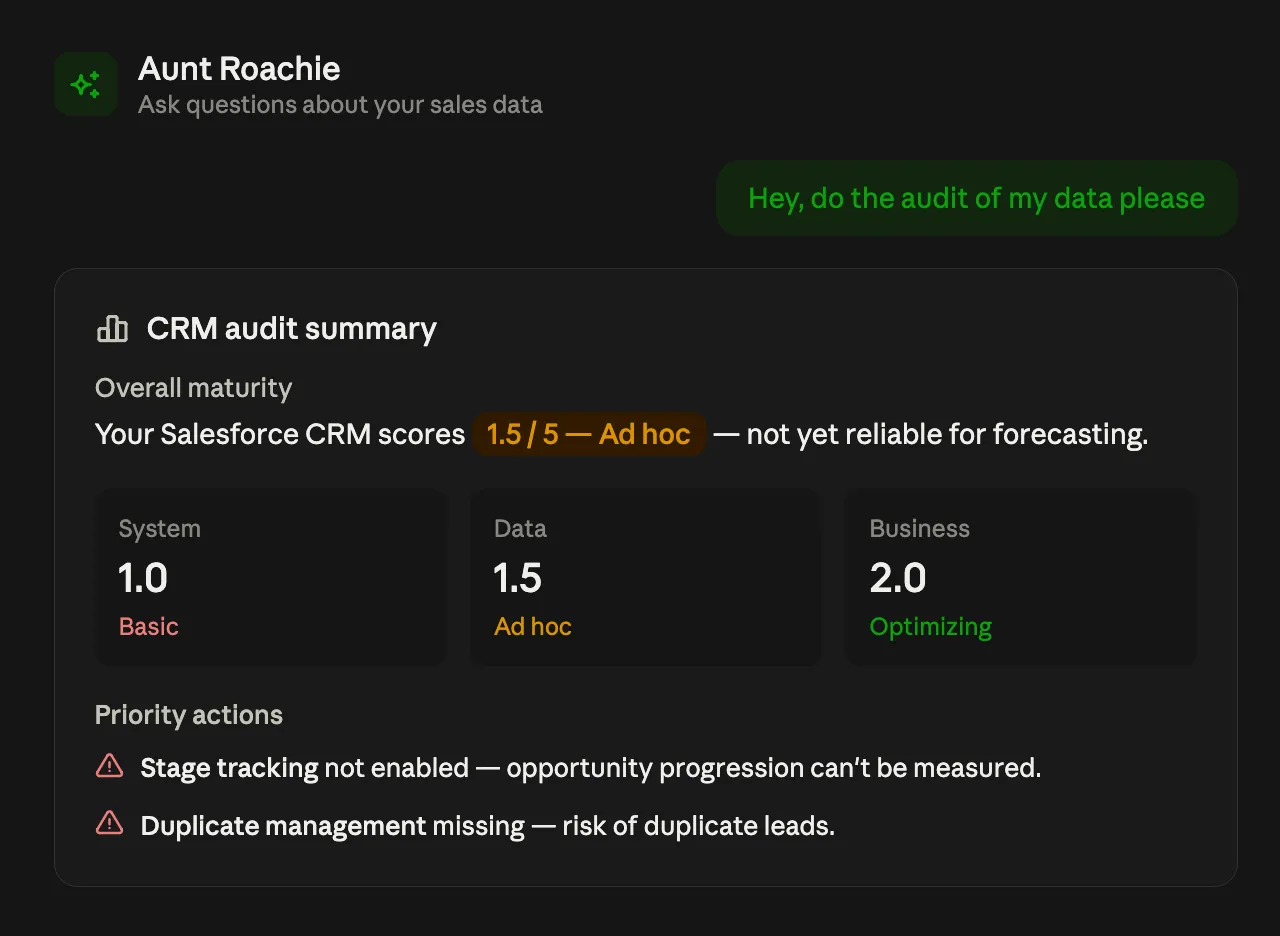Screen dimensions: 1280x936
Task: Click the warning icon next to Duplicate management
Action: (109, 824)
